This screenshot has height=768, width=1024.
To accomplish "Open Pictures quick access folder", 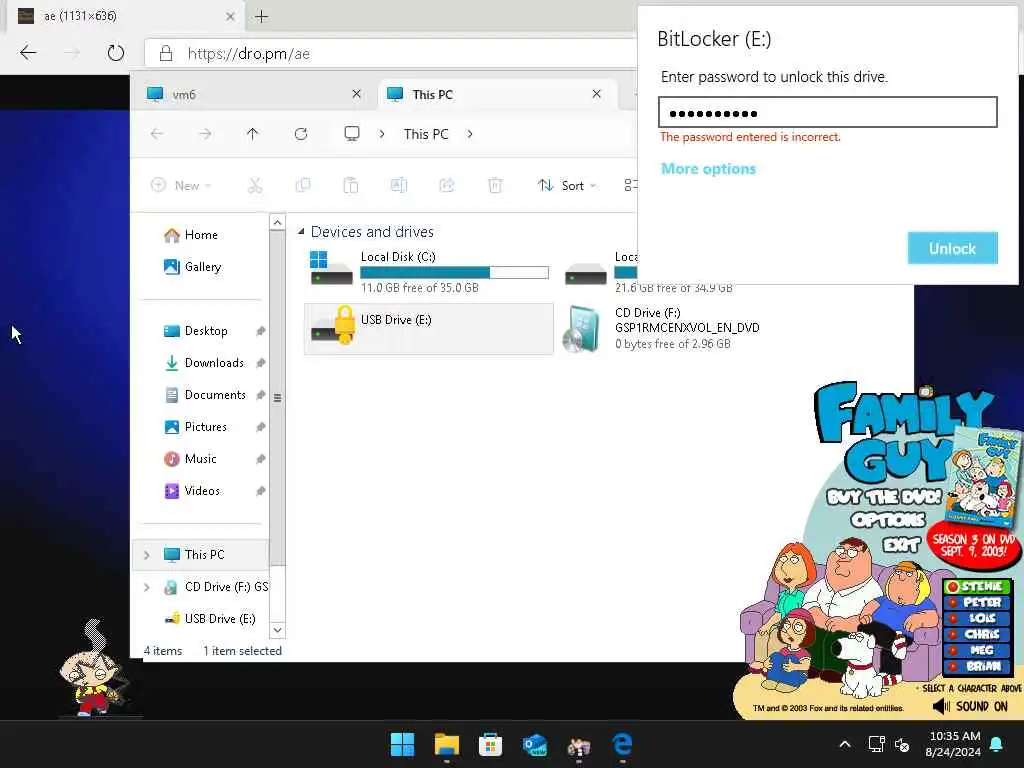I will tap(205, 426).
